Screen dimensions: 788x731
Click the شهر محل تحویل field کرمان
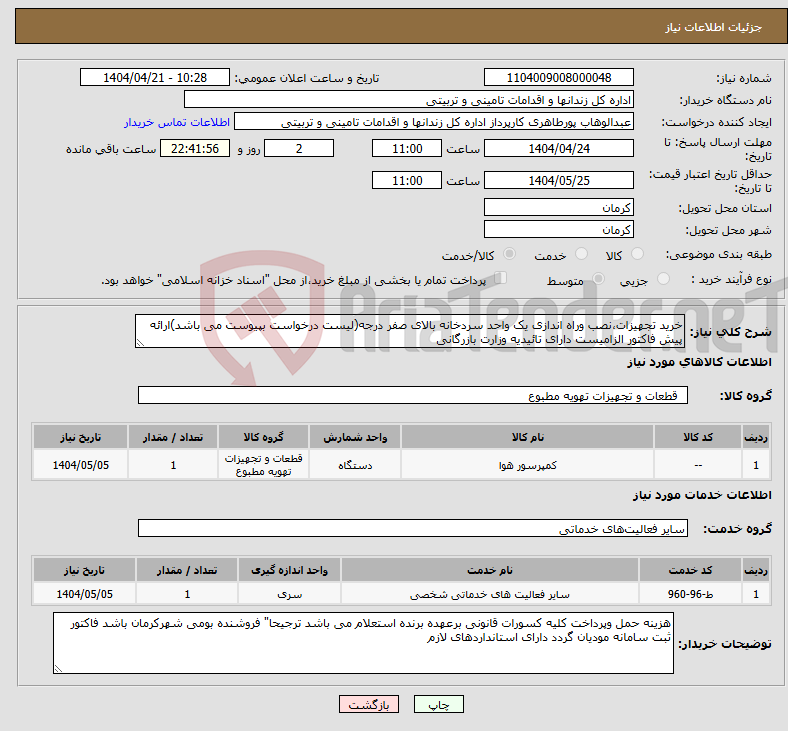click(558, 229)
